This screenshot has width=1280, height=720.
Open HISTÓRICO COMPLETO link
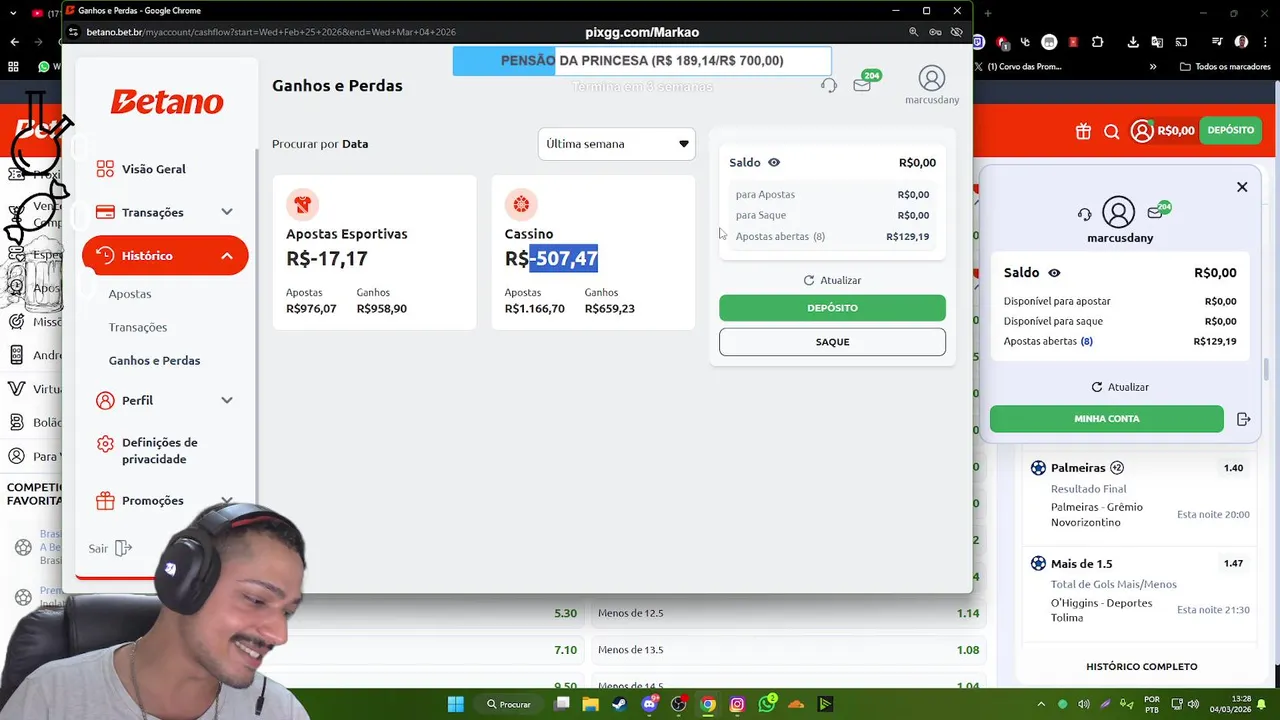(x=1141, y=667)
